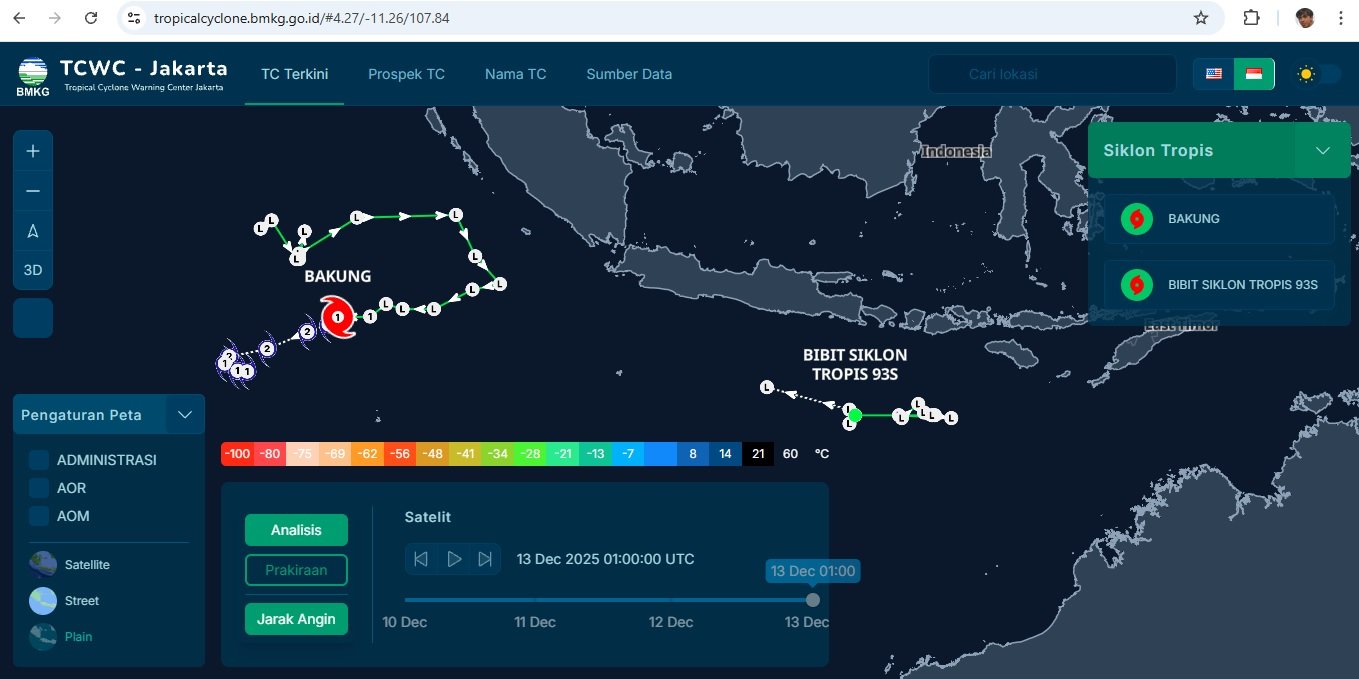Toggle the light/dark theme switch
This screenshot has width=1359, height=679.
click(1318, 74)
